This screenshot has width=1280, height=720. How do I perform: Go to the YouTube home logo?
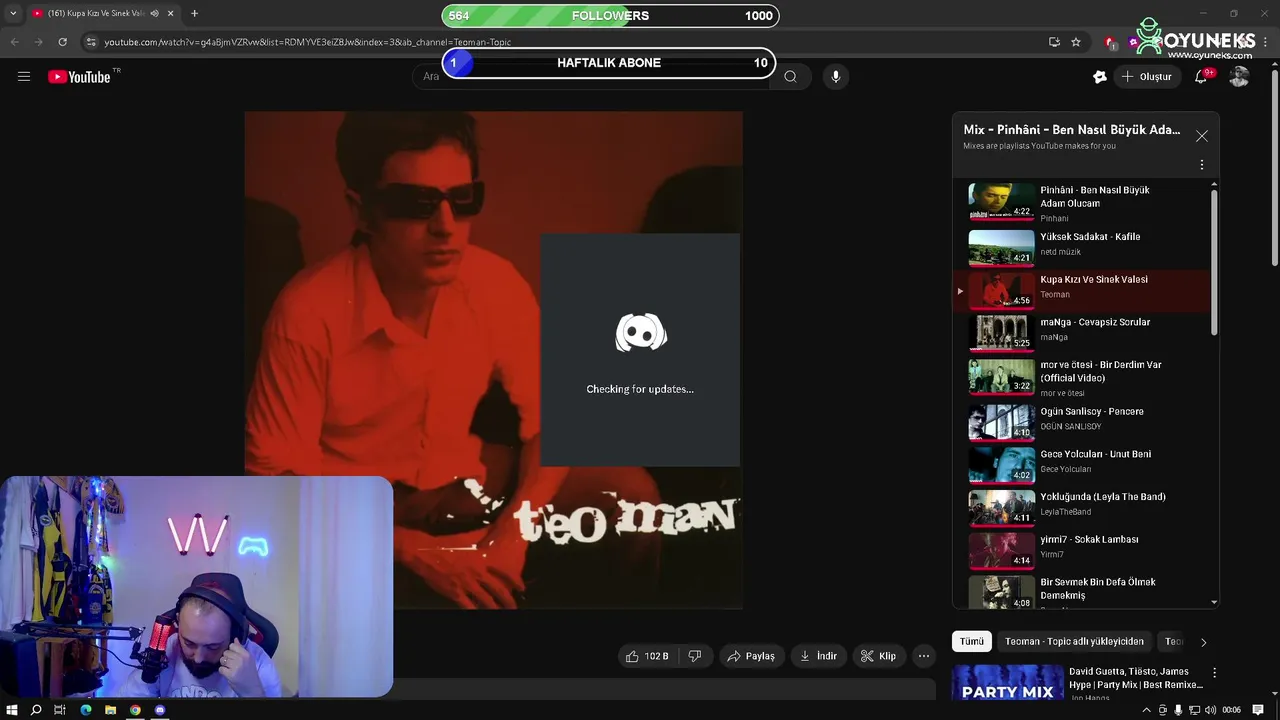pyautogui.click(x=79, y=77)
